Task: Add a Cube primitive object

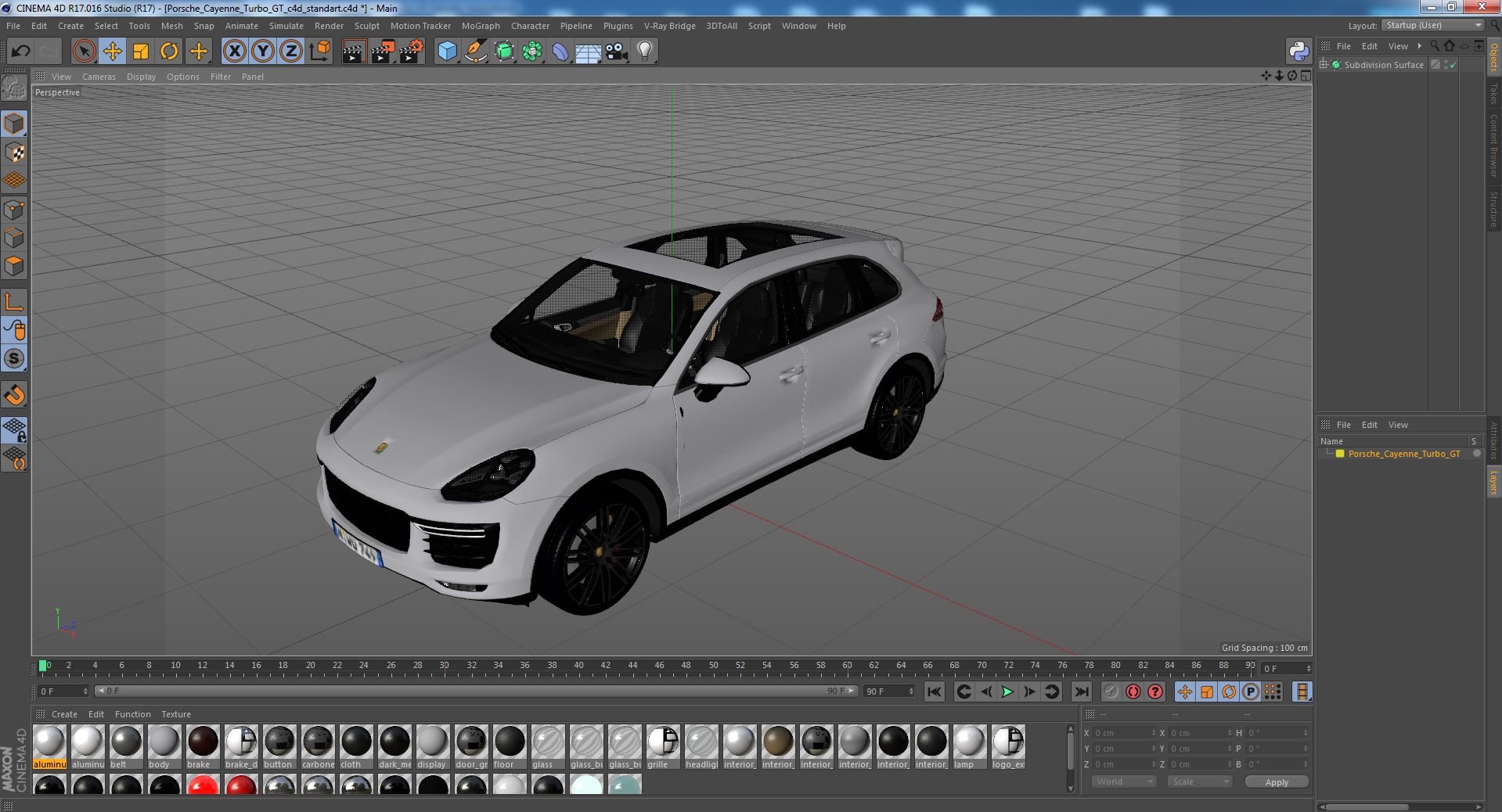Action: click(447, 52)
